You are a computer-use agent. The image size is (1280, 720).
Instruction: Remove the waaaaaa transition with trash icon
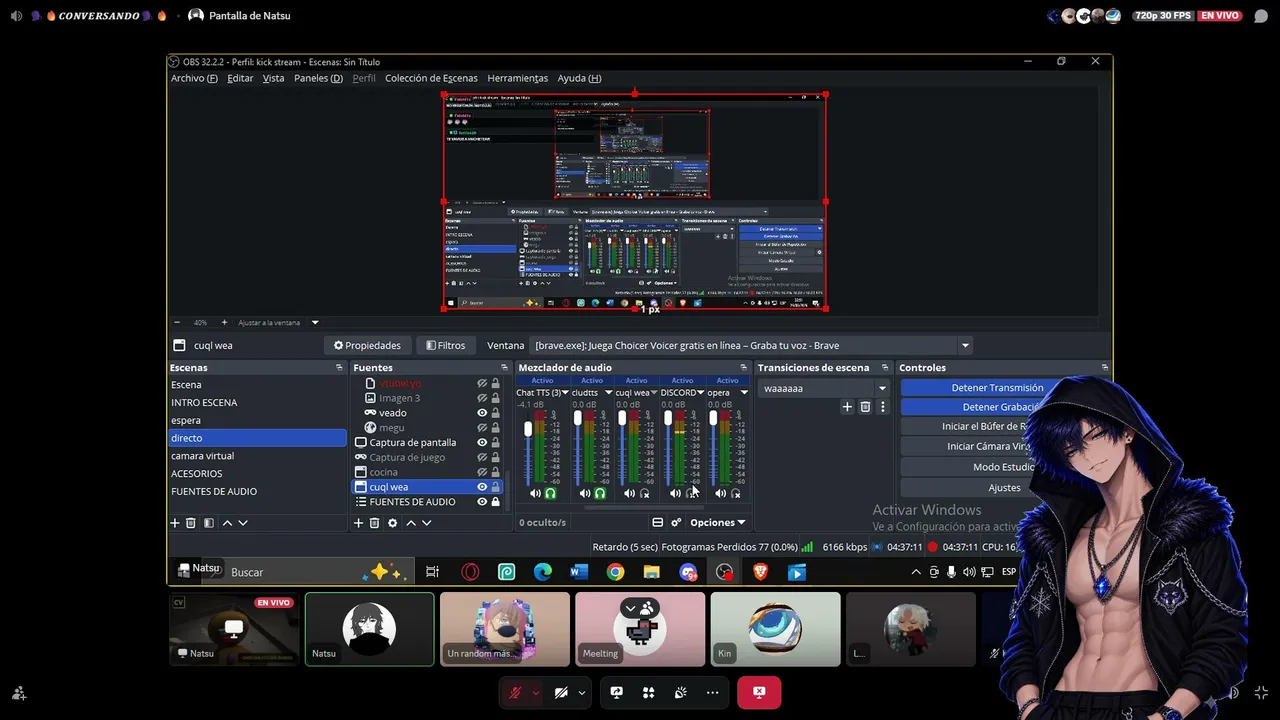pyautogui.click(x=866, y=407)
